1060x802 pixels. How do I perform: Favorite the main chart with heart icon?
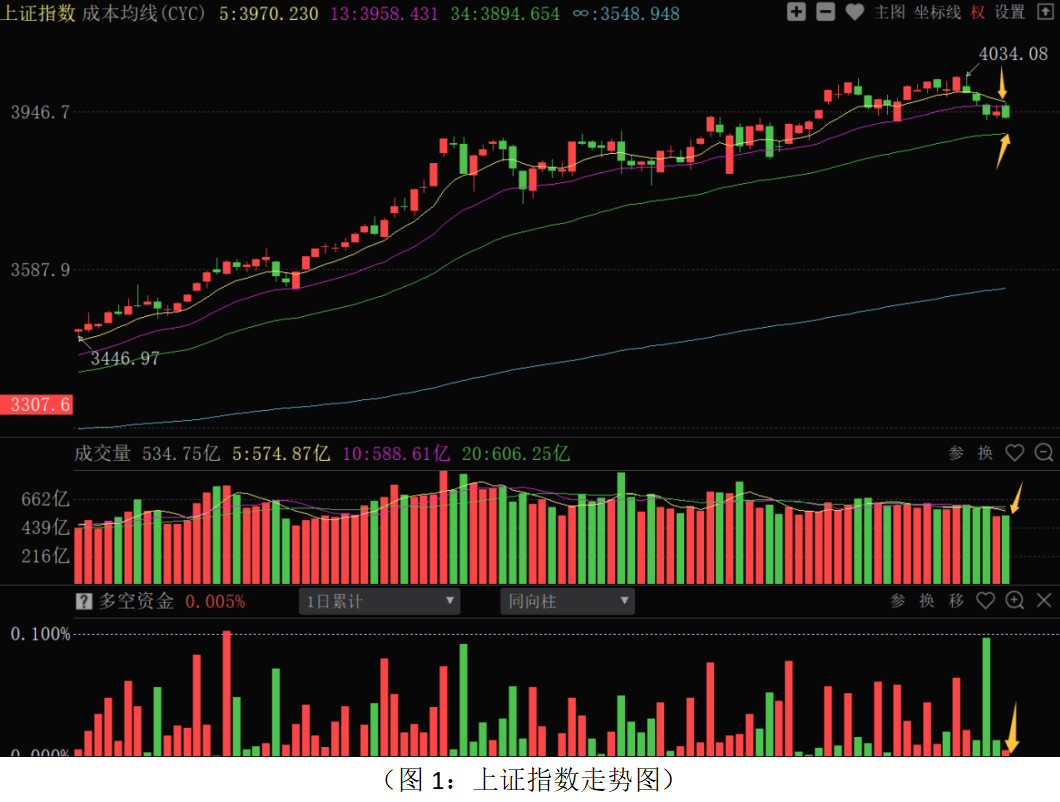pos(854,12)
